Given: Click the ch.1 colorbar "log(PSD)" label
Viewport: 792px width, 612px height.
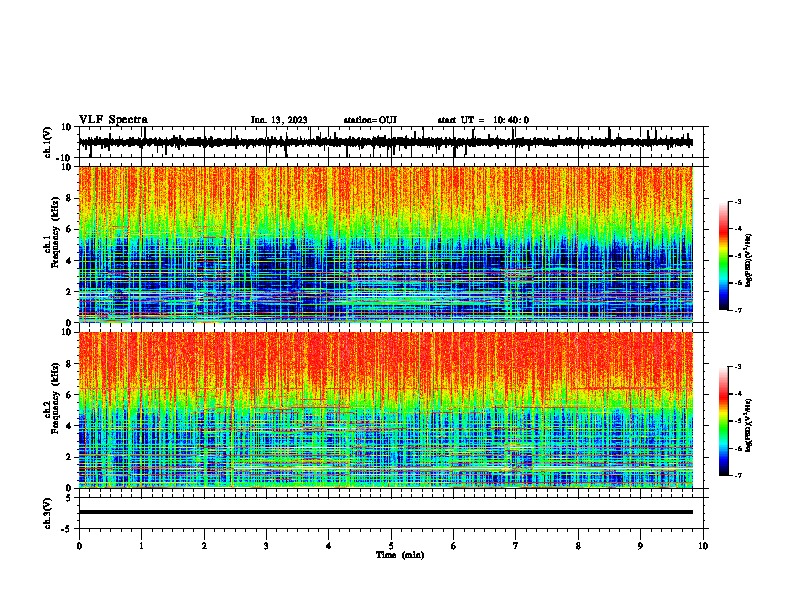Looking at the screenshot, I should tap(748, 261).
